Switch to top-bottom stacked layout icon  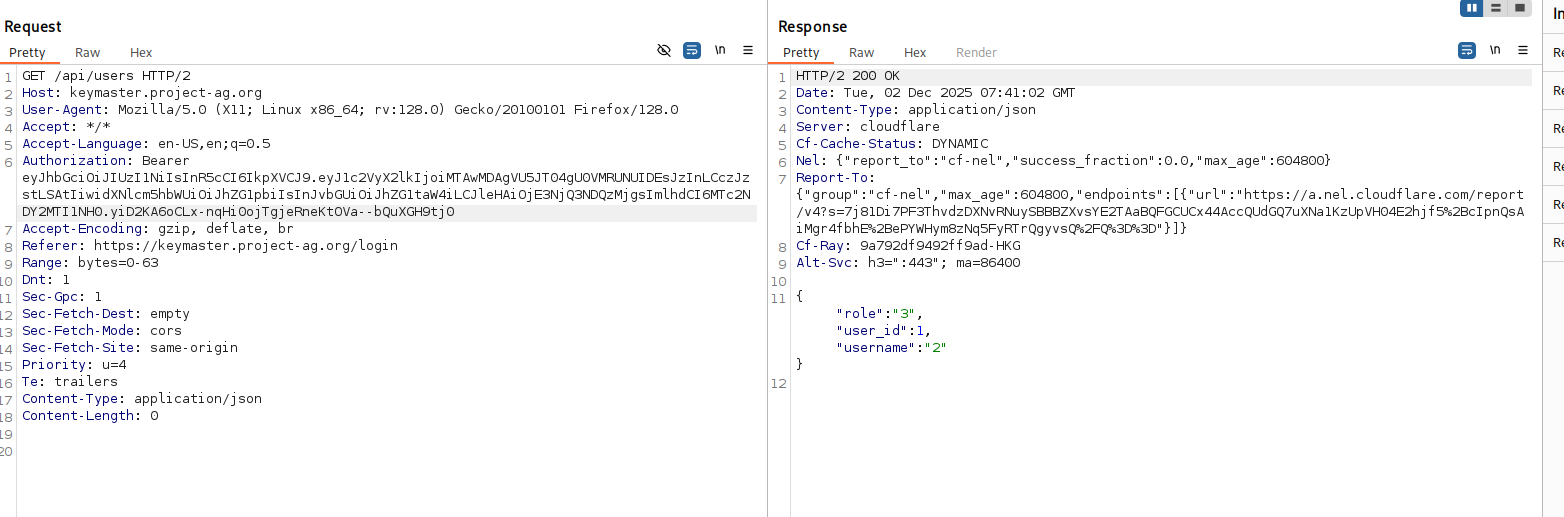coord(1496,8)
